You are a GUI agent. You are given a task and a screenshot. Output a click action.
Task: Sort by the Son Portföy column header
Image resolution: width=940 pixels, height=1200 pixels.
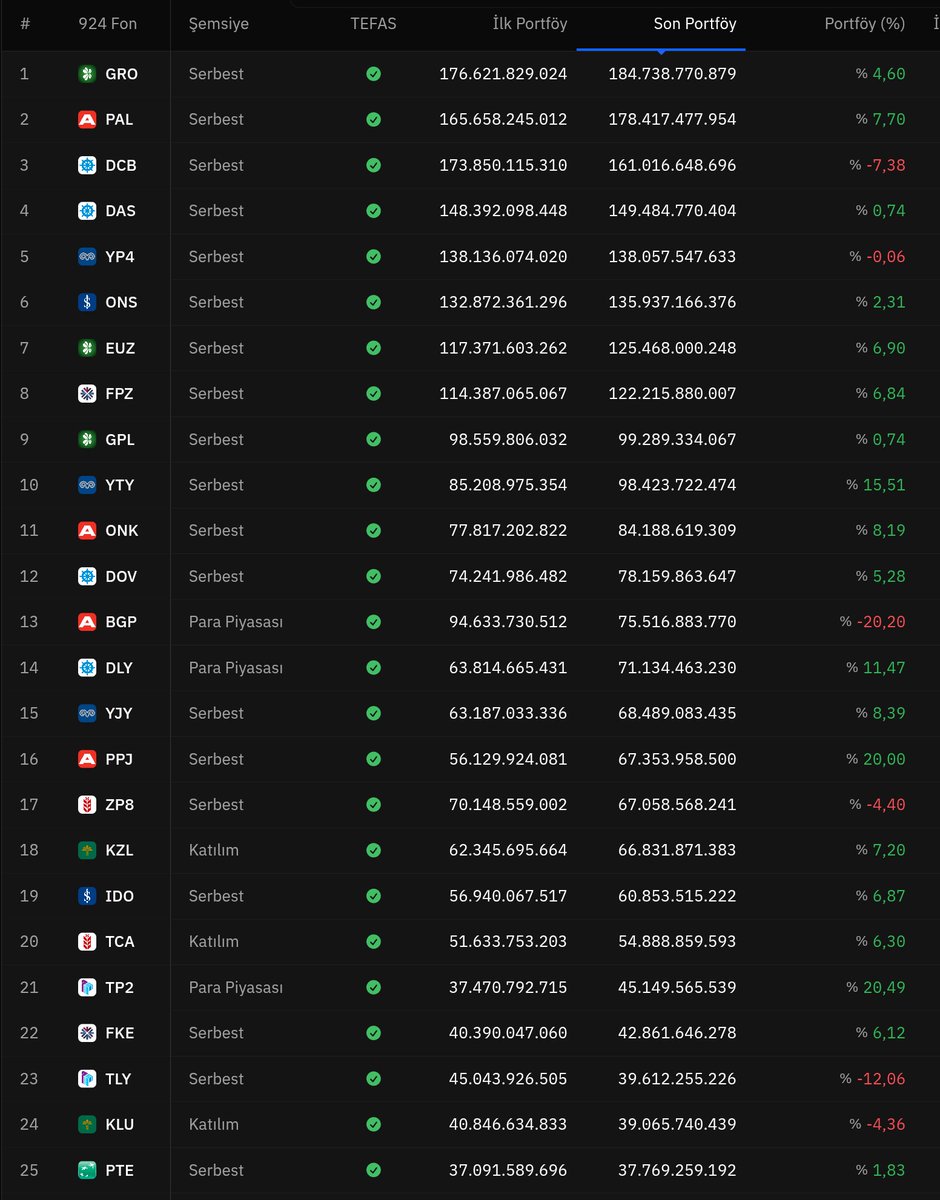[x=695, y=23]
